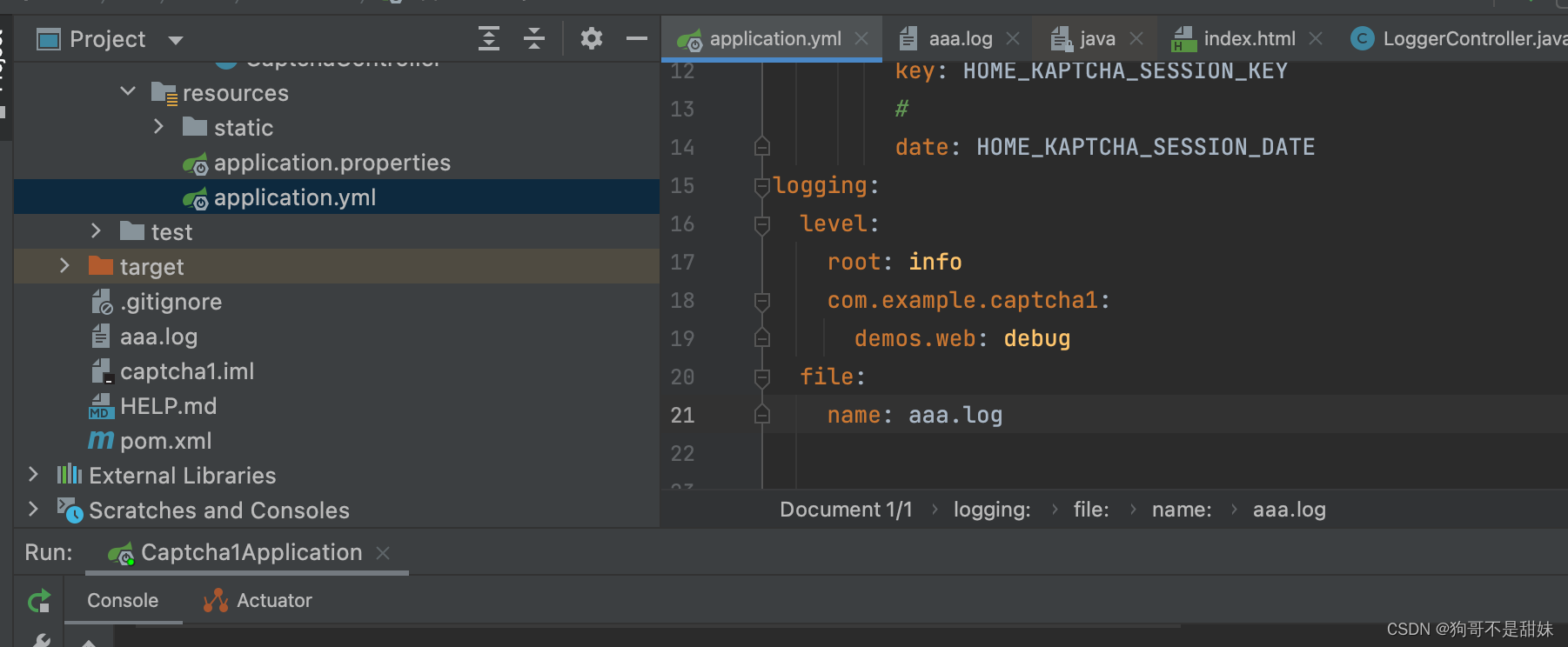
Task: Open the Project view dropdown arrow
Action: (176, 40)
